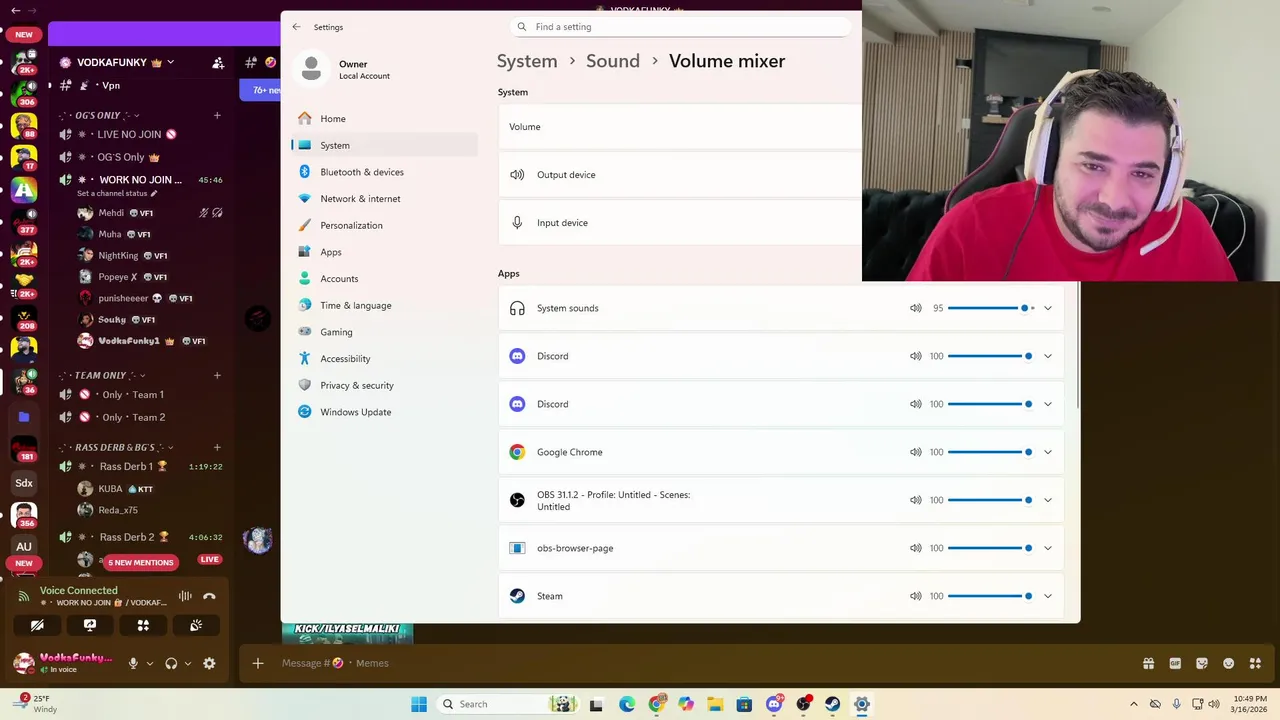Open the Sdx server icon in Discord
1280x720 pixels.
pyautogui.click(x=24, y=483)
